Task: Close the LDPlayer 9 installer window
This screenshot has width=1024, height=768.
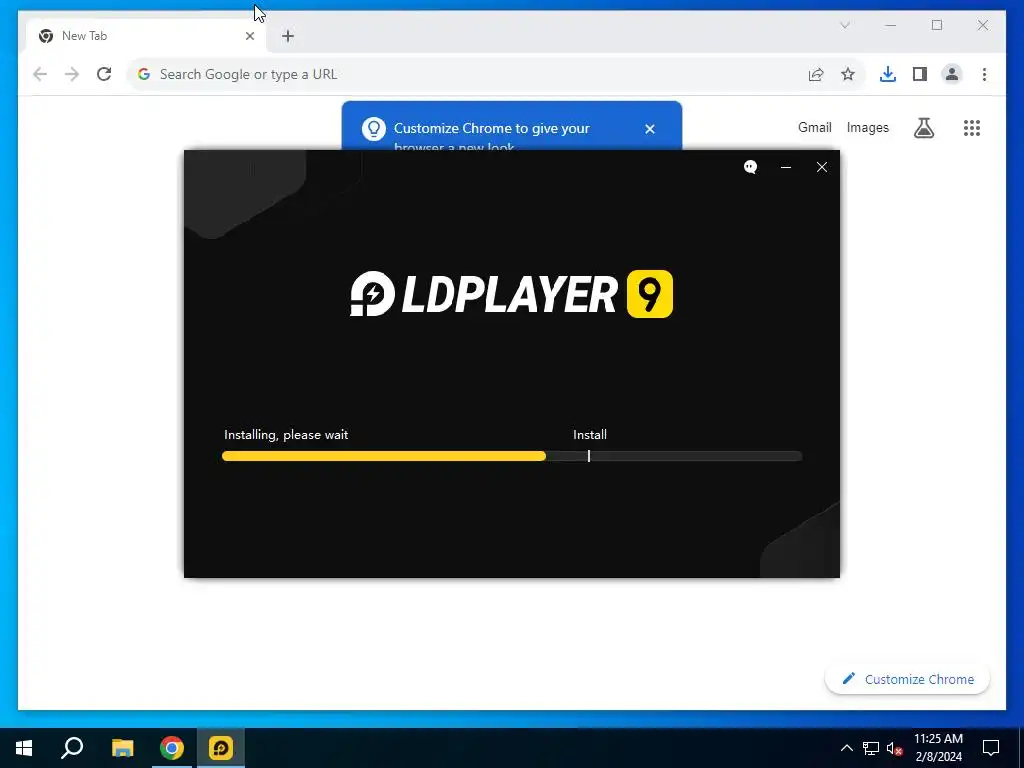Action: click(822, 167)
